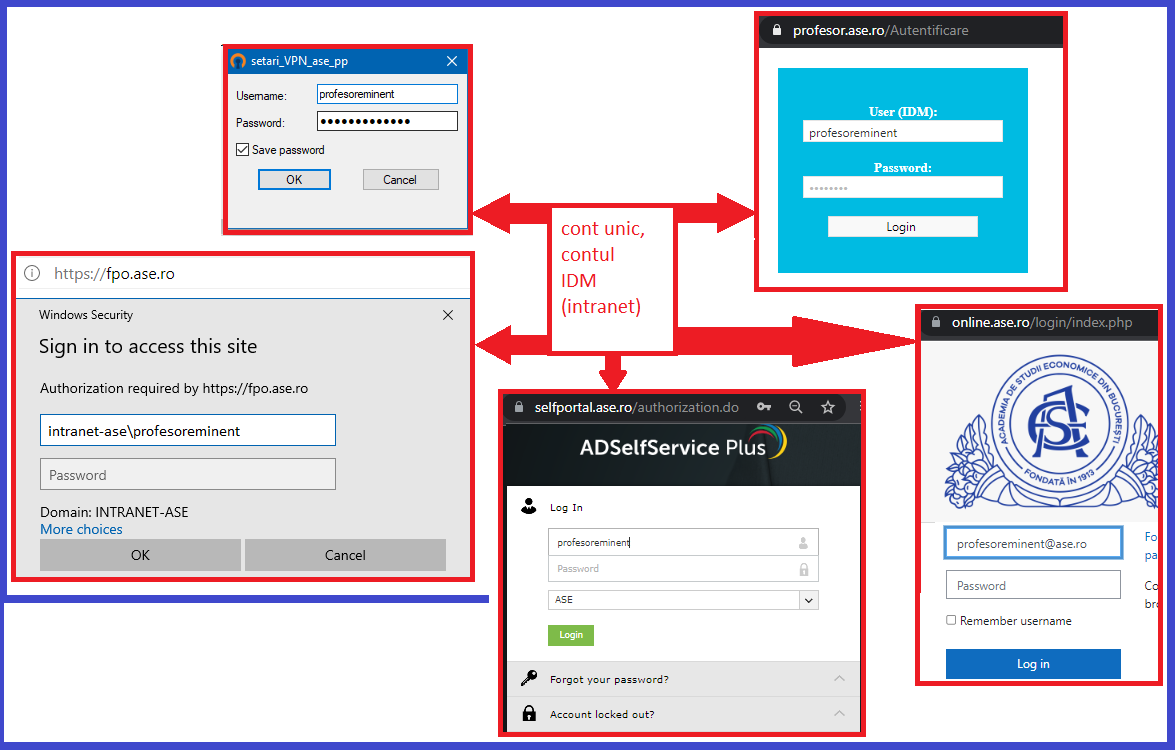Image resolution: width=1175 pixels, height=750 pixels.
Task: Click the Username field in VPN dialog
Action: 387,94
